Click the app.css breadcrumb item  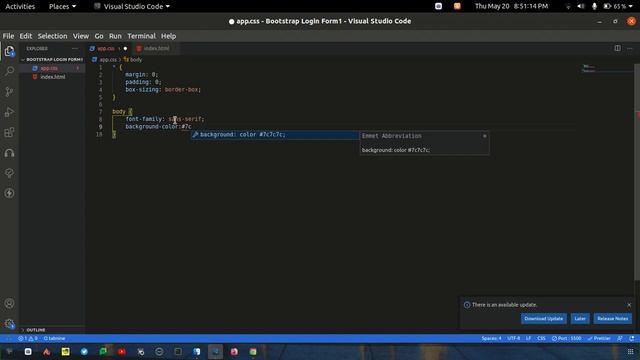point(104,60)
